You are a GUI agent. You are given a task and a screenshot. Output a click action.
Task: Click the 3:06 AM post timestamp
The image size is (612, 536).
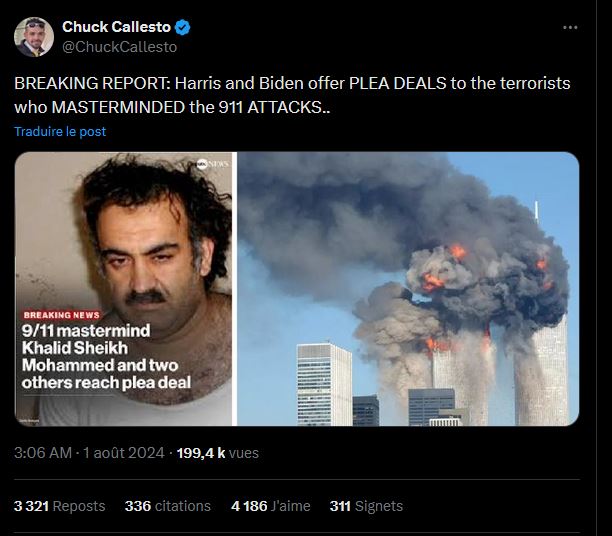(x=43, y=453)
